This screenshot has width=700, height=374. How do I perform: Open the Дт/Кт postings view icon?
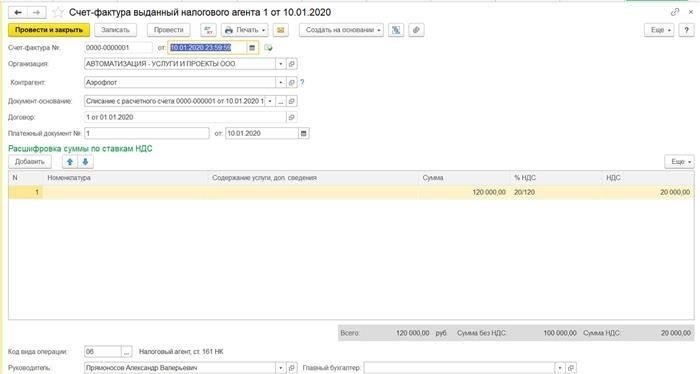point(208,30)
